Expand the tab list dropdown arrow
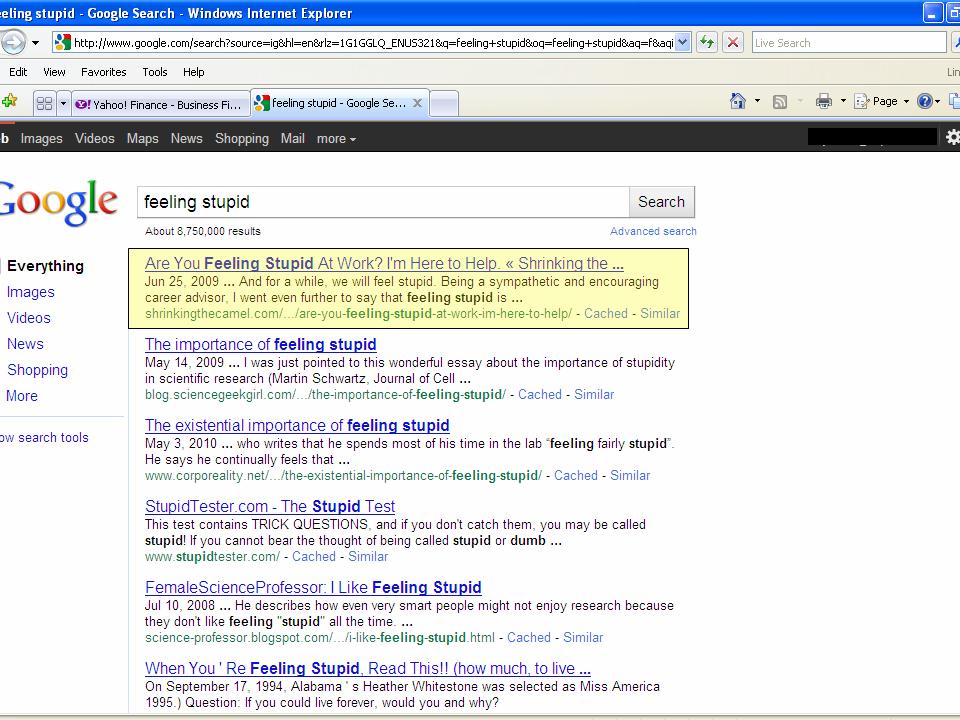Viewport: 960px width, 720px height. coord(63,103)
